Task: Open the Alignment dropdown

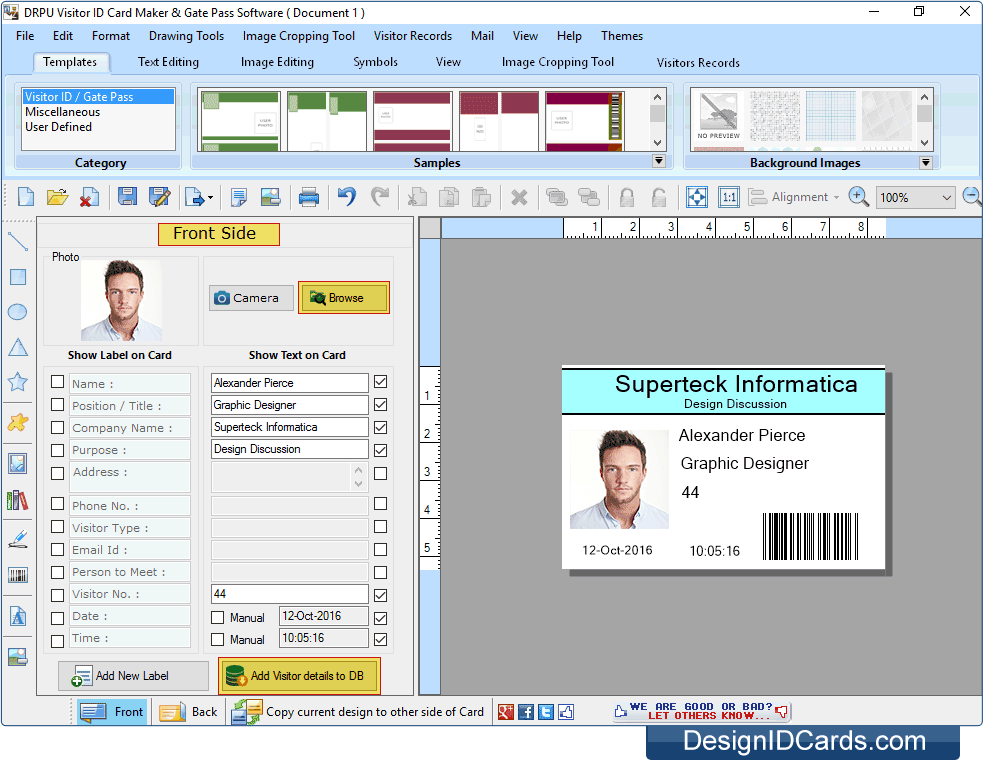Action: click(794, 197)
